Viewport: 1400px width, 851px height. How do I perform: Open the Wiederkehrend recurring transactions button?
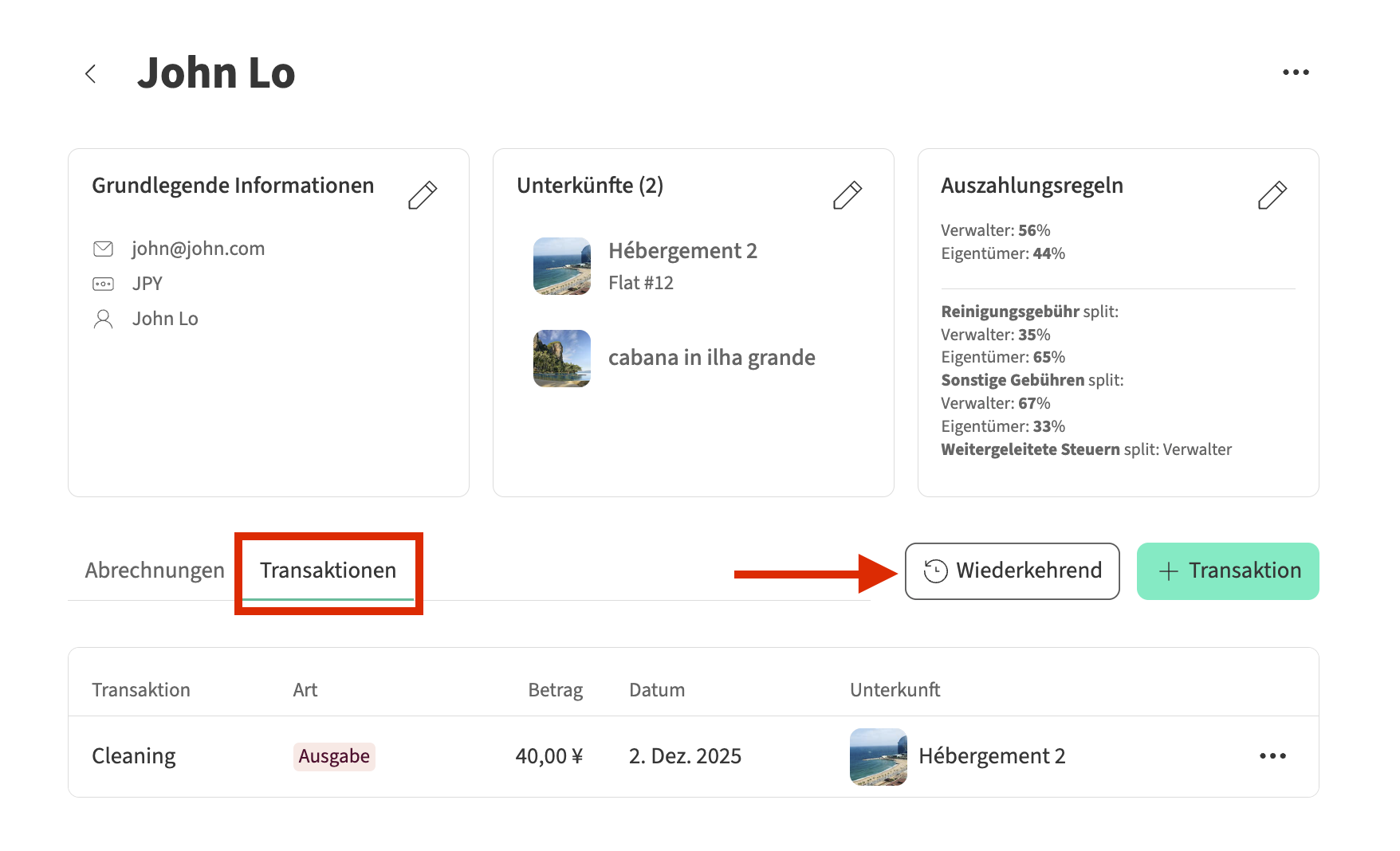1012,571
